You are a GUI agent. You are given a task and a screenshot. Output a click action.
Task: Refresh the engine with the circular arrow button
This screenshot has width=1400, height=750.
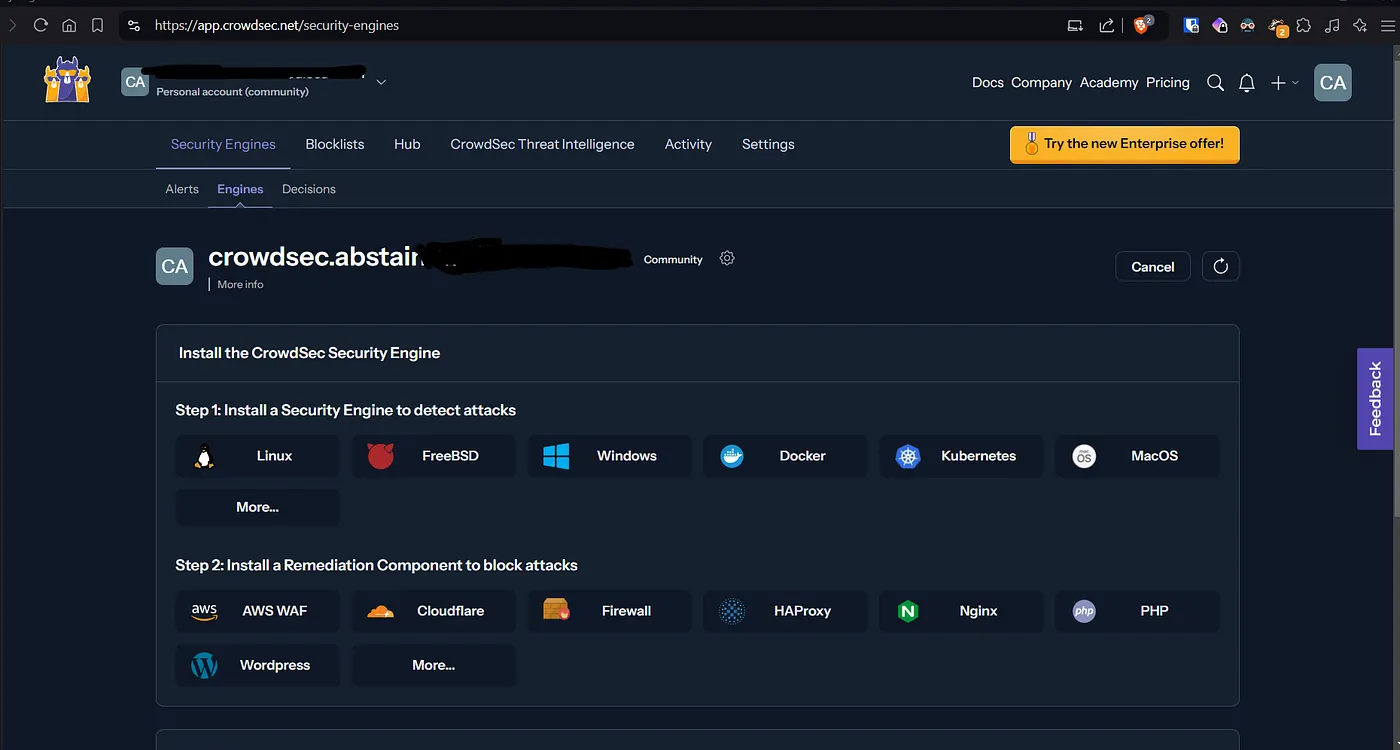(x=1220, y=267)
